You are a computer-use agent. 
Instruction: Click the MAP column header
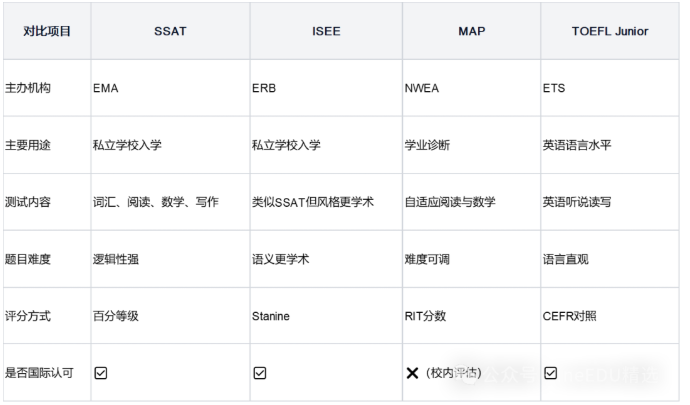471,31
